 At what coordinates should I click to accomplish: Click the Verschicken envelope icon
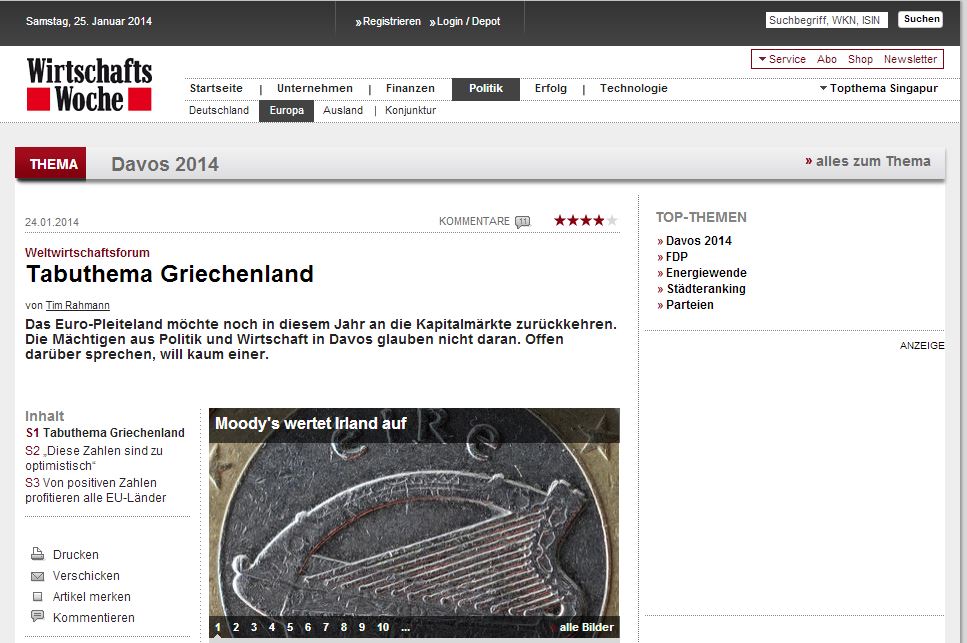click(x=38, y=576)
